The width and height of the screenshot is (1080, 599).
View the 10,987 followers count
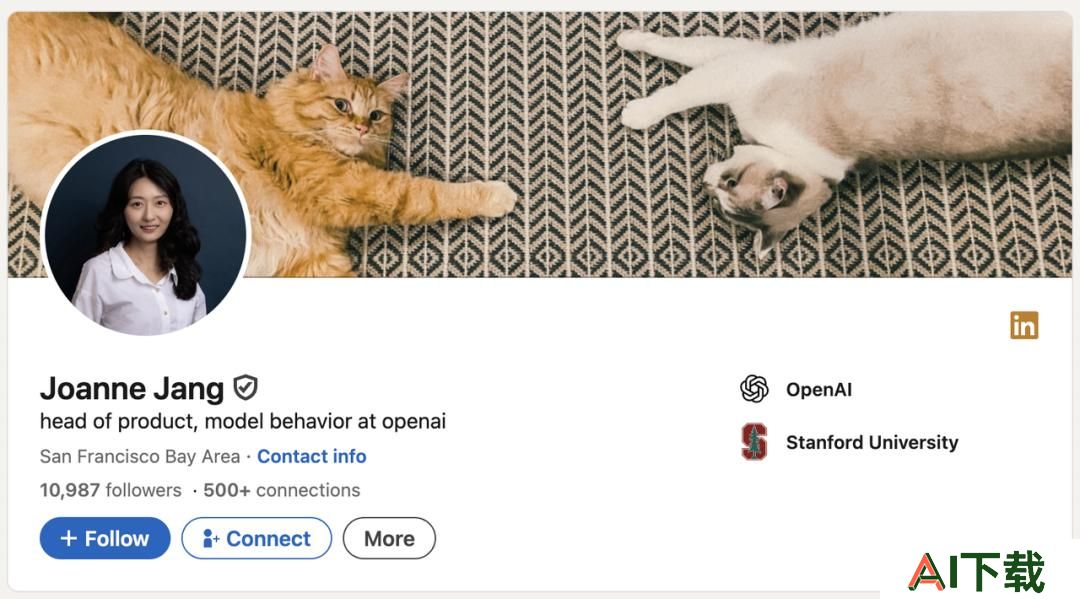[110, 490]
